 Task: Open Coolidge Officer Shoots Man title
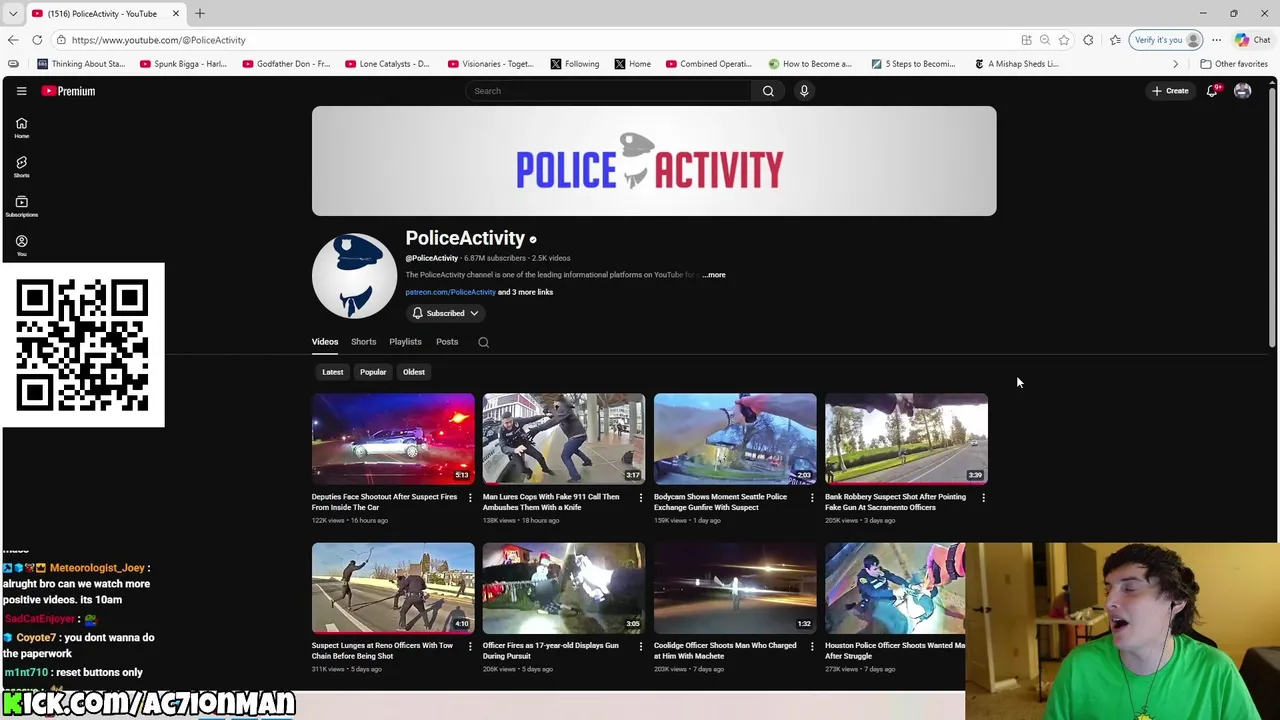725,651
